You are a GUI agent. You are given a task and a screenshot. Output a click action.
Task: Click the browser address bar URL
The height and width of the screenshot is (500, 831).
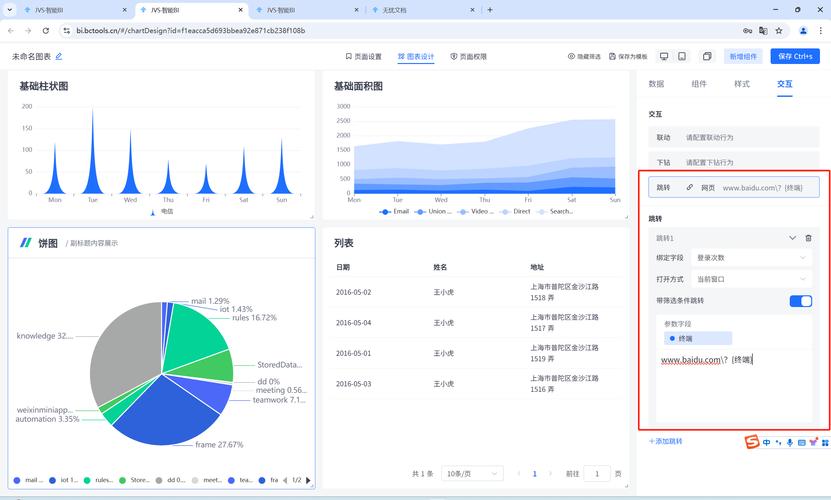(191, 31)
